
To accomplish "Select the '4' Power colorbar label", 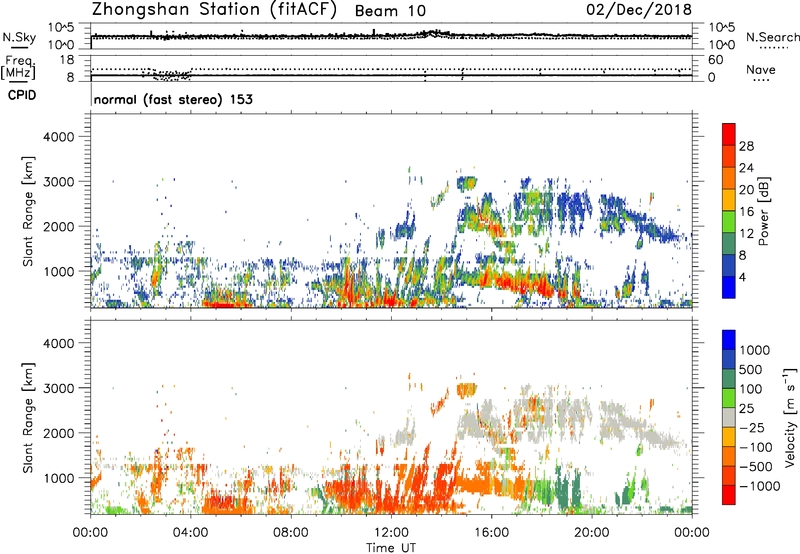I will [742, 278].
